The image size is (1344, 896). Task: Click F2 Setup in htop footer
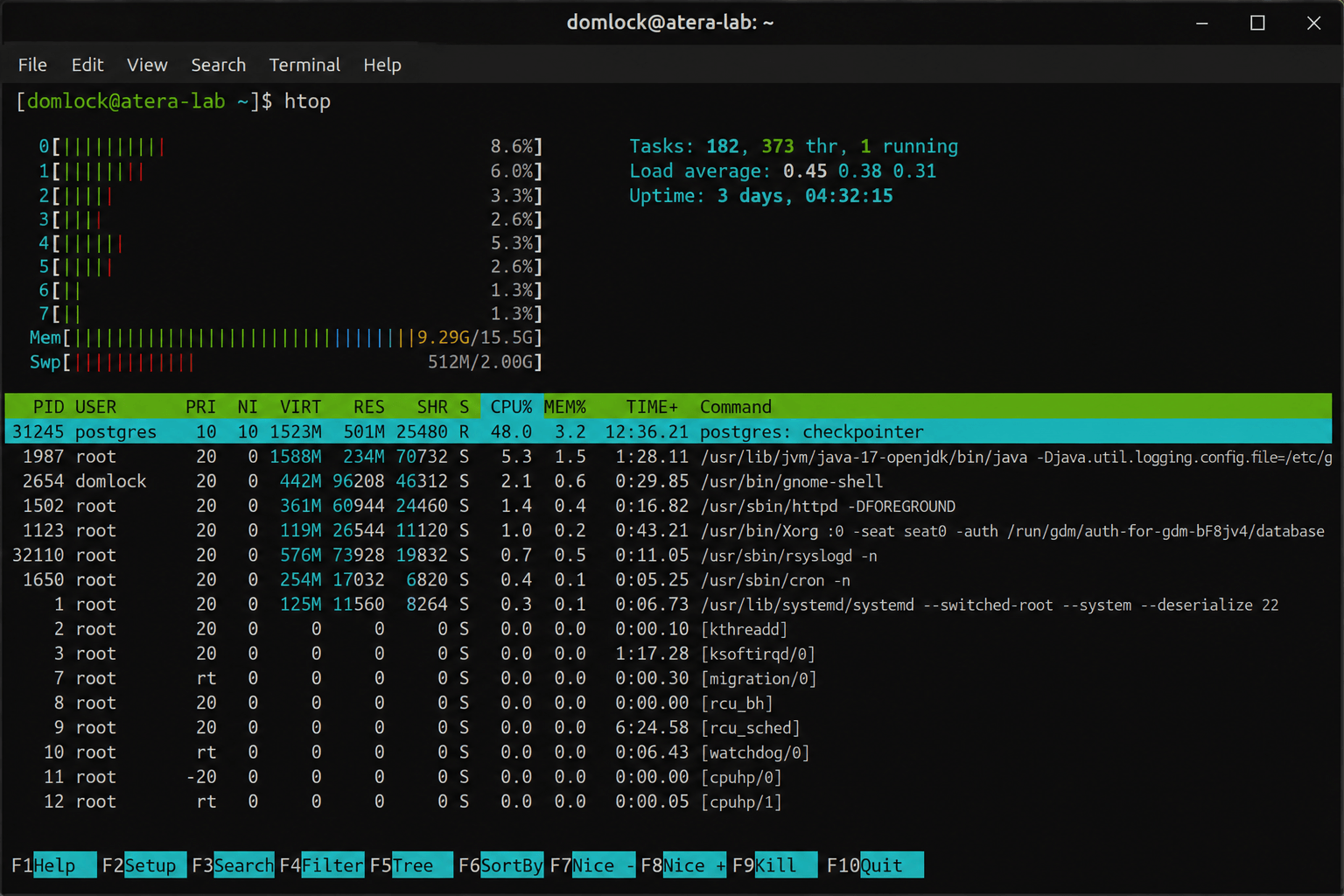coord(143,865)
